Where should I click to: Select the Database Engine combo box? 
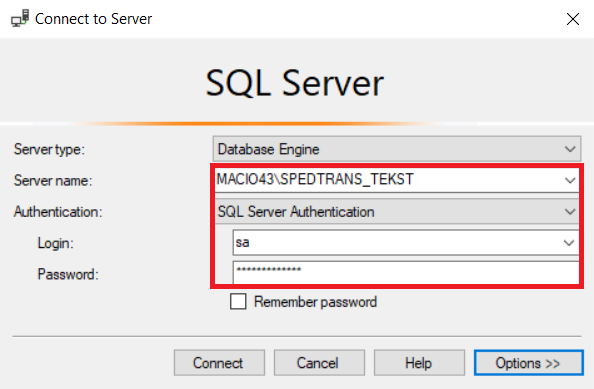pyautogui.click(x=397, y=149)
